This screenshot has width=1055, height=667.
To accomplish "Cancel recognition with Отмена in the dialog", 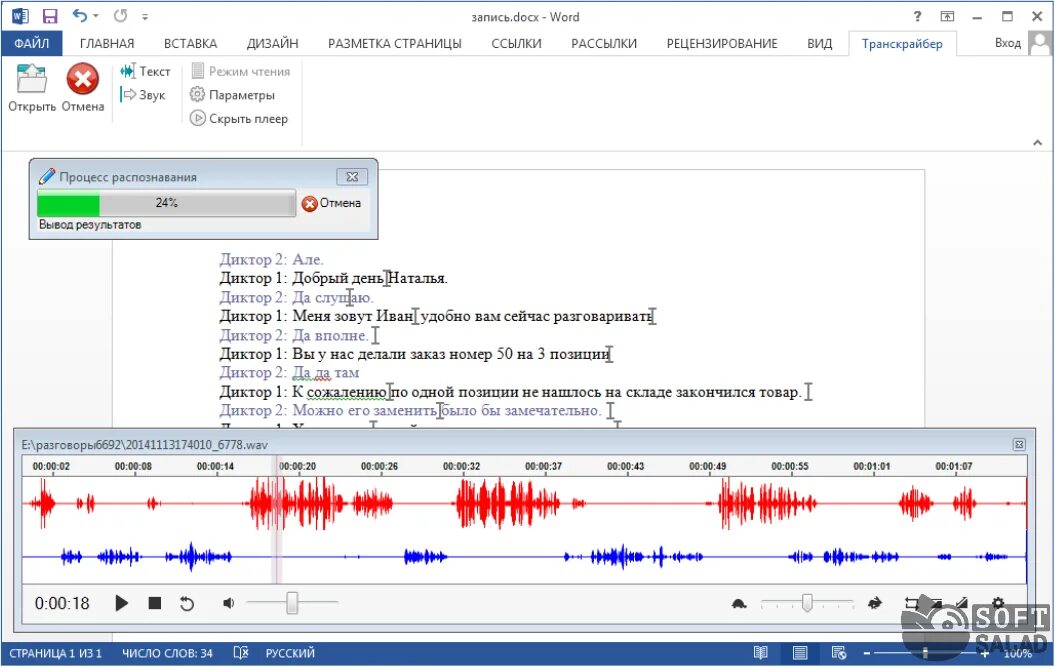I will [331, 203].
